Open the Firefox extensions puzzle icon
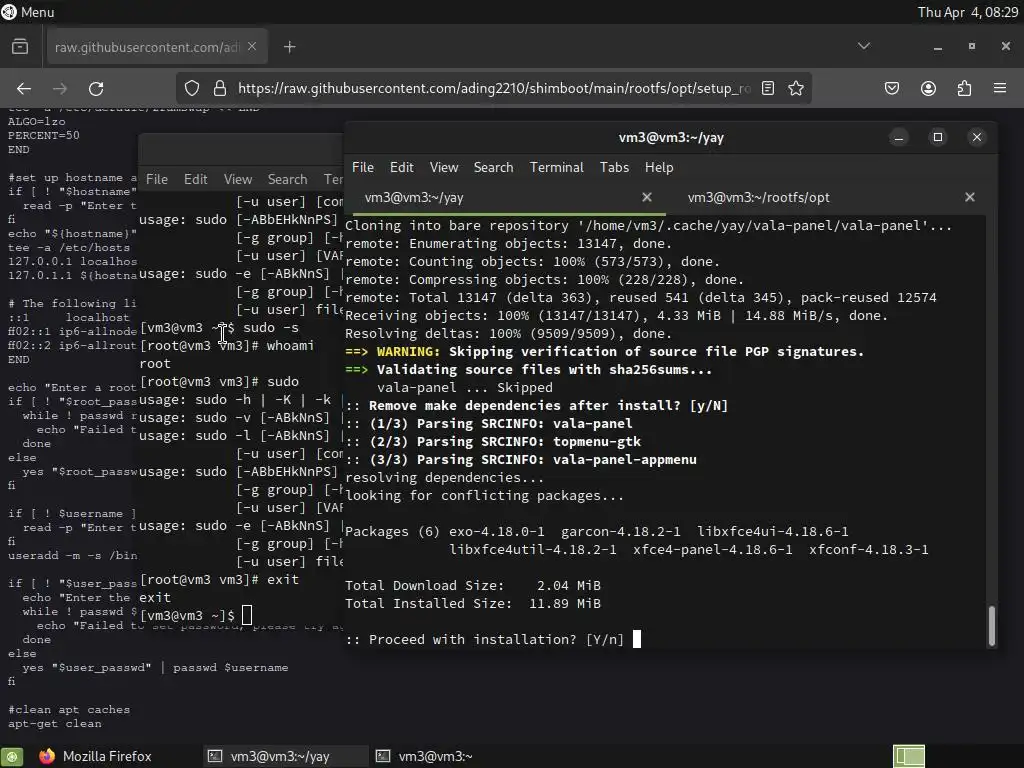This screenshot has width=1024, height=768. click(x=964, y=88)
